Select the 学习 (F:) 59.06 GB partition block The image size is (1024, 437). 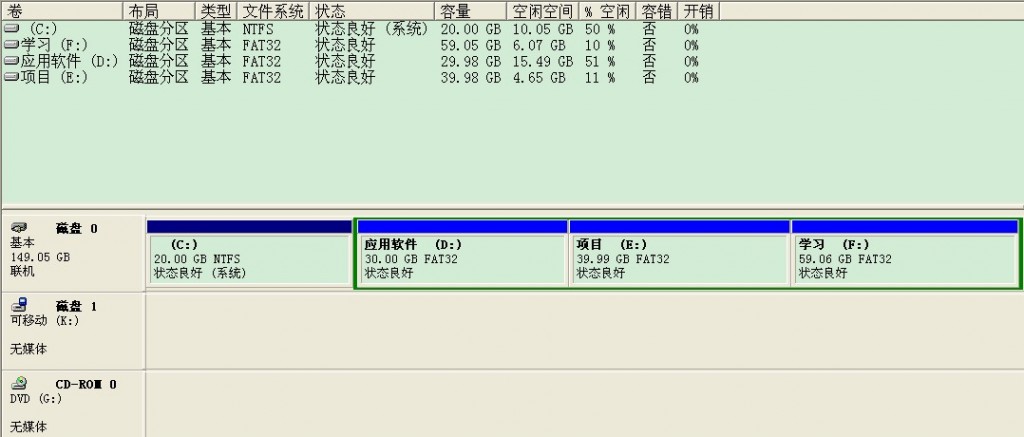[904, 259]
